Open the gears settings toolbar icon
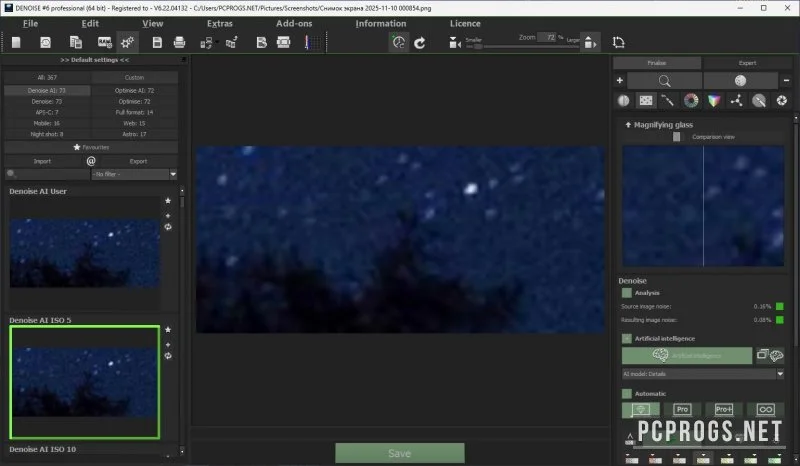800x466 pixels. [127, 42]
